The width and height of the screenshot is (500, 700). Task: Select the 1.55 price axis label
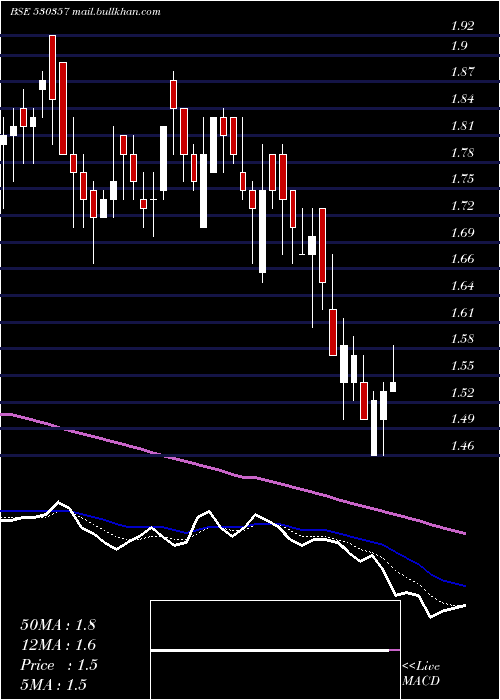[462, 366]
